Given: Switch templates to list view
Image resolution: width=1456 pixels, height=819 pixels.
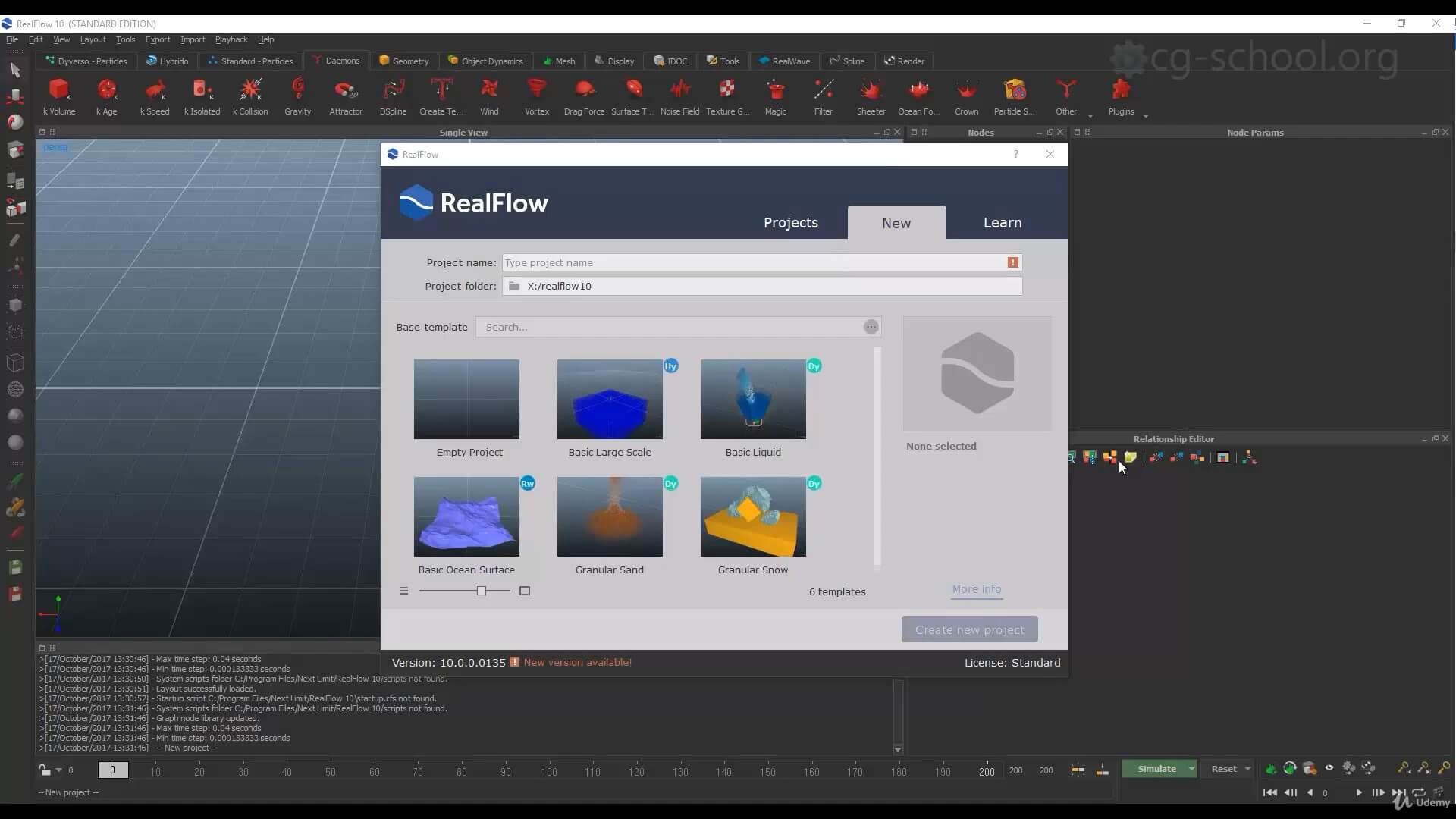Looking at the screenshot, I should click(x=404, y=591).
